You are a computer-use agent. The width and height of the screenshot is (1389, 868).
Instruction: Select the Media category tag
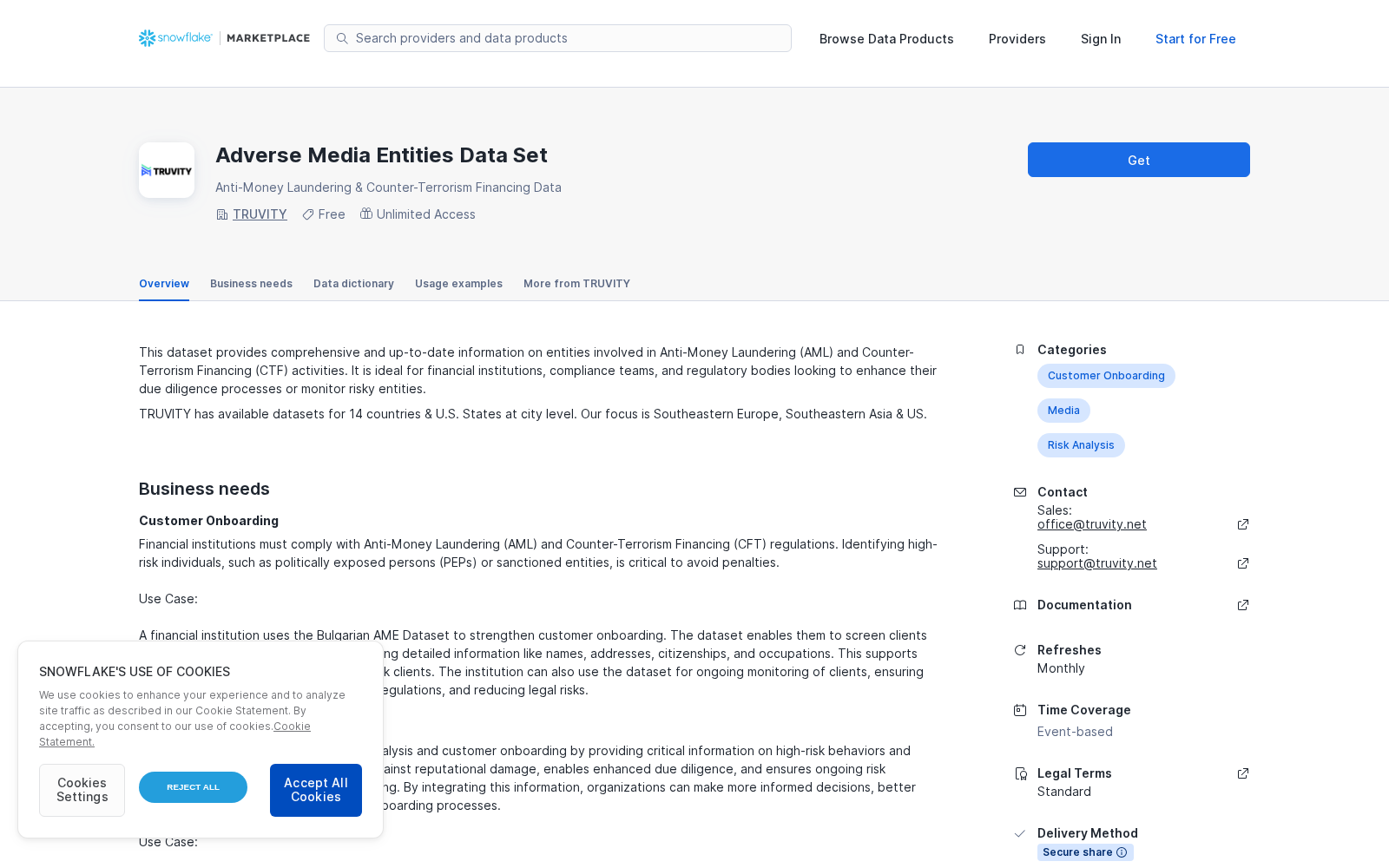point(1063,411)
